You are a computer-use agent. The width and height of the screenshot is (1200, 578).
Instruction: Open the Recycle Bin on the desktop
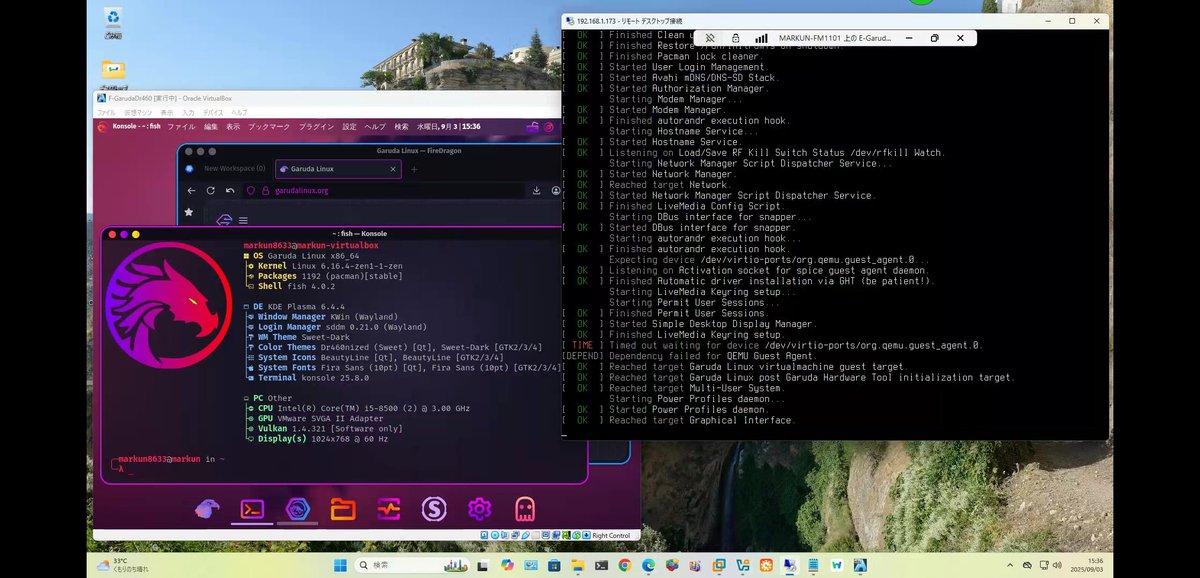pyautogui.click(x=113, y=22)
